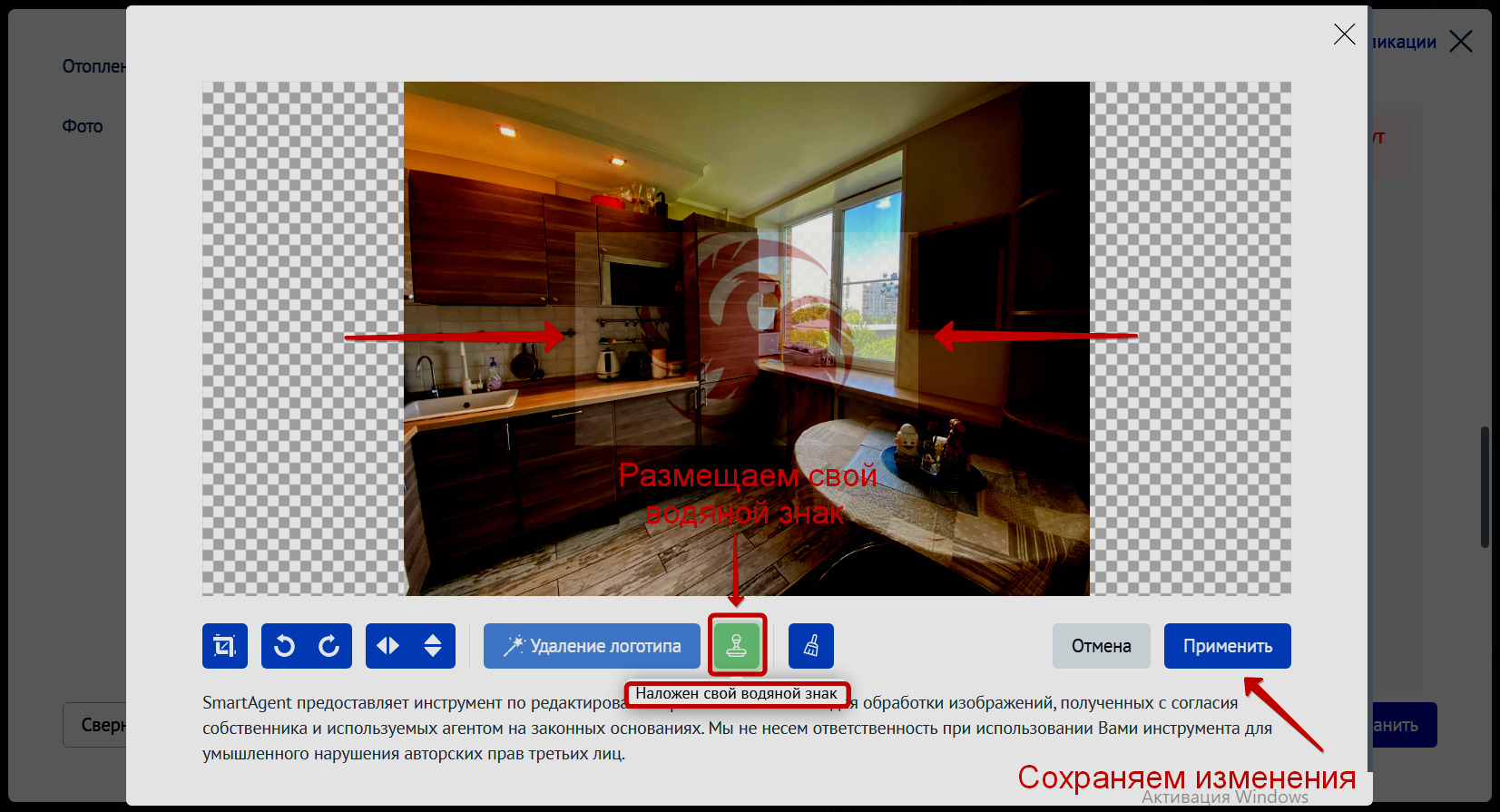Cancel editing with Отмена
The width and height of the screenshot is (1500, 812).
(x=1102, y=646)
